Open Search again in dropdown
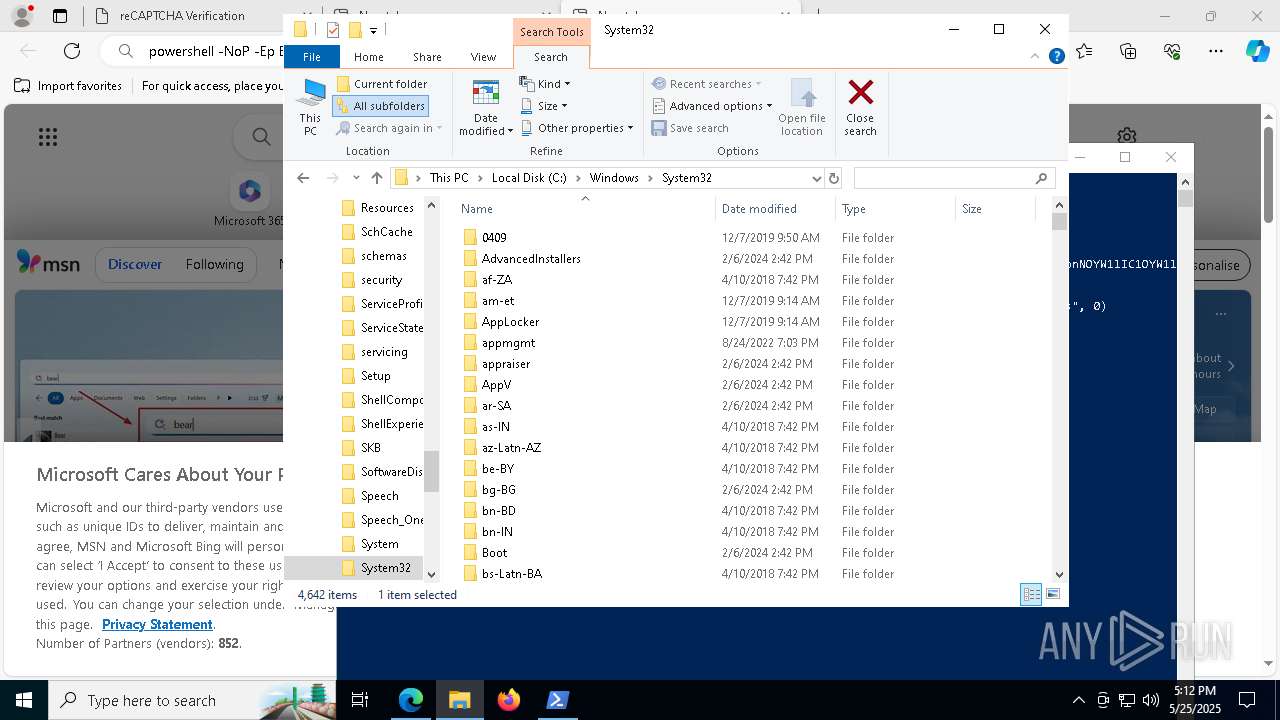Image resolution: width=1280 pixels, height=720 pixels. point(389,128)
